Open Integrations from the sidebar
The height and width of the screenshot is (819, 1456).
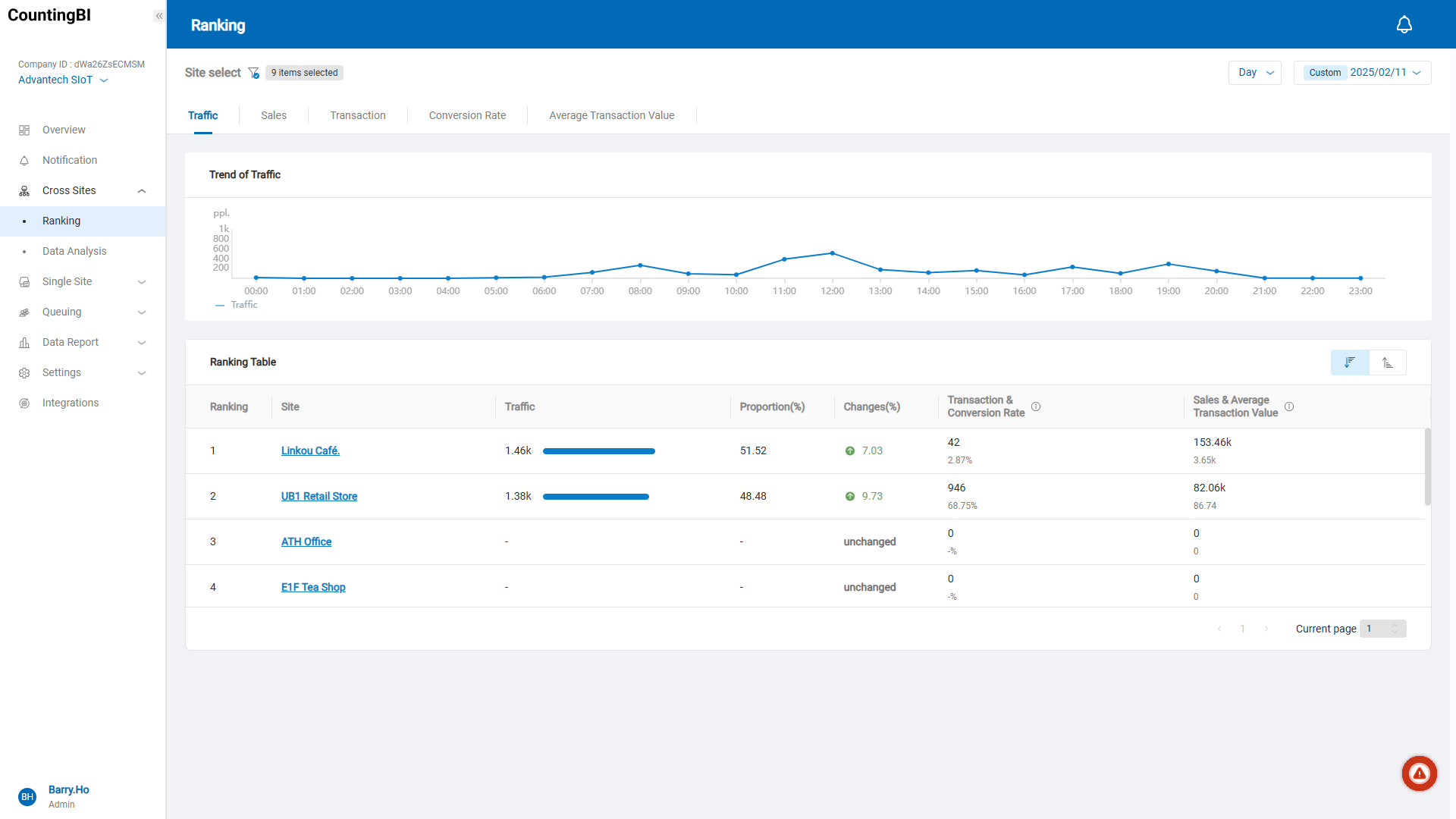[x=71, y=403]
